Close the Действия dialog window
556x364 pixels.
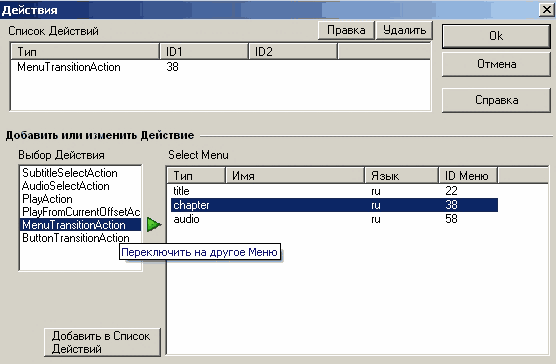click(x=547, y=10)
